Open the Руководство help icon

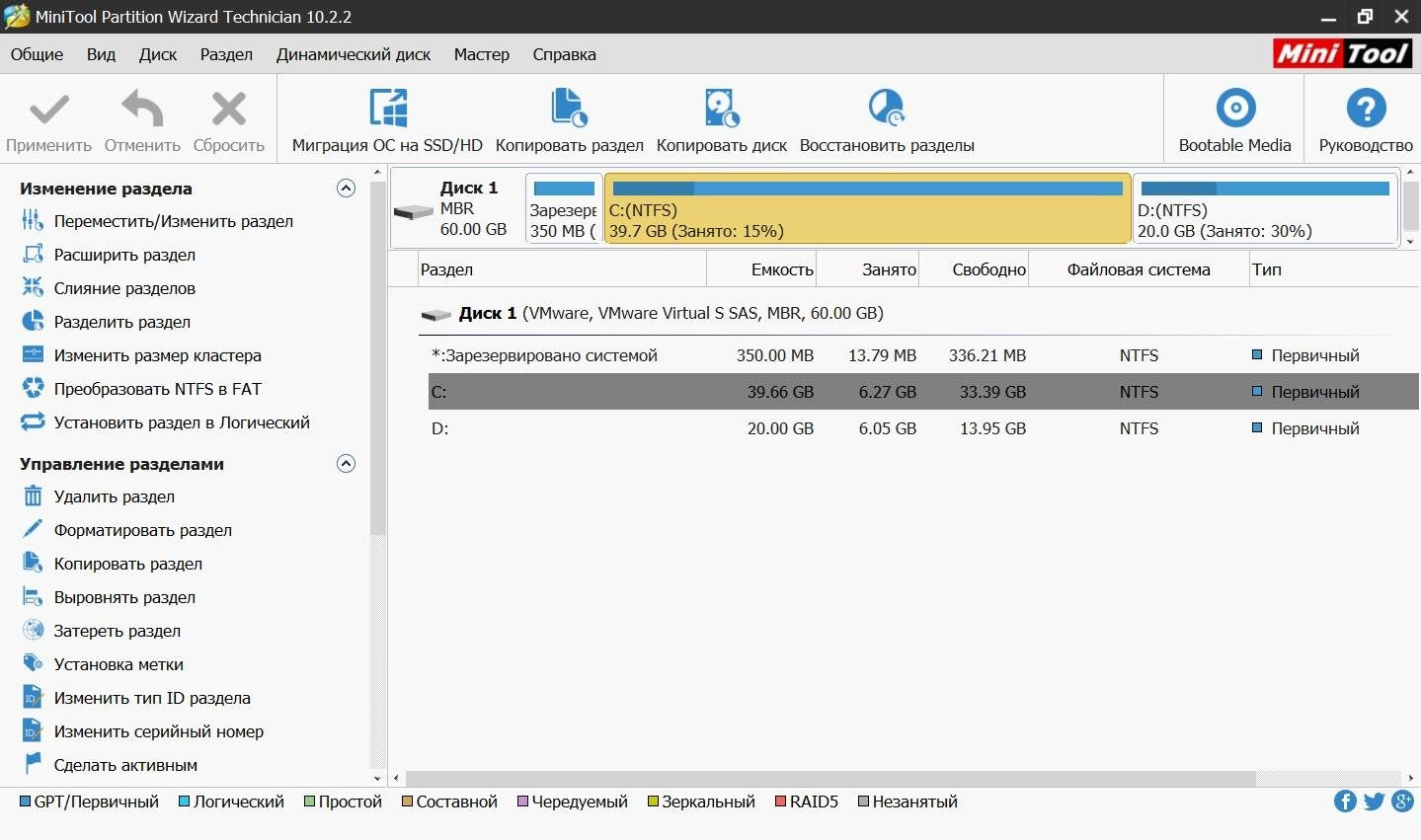(x=1366, y=109)
